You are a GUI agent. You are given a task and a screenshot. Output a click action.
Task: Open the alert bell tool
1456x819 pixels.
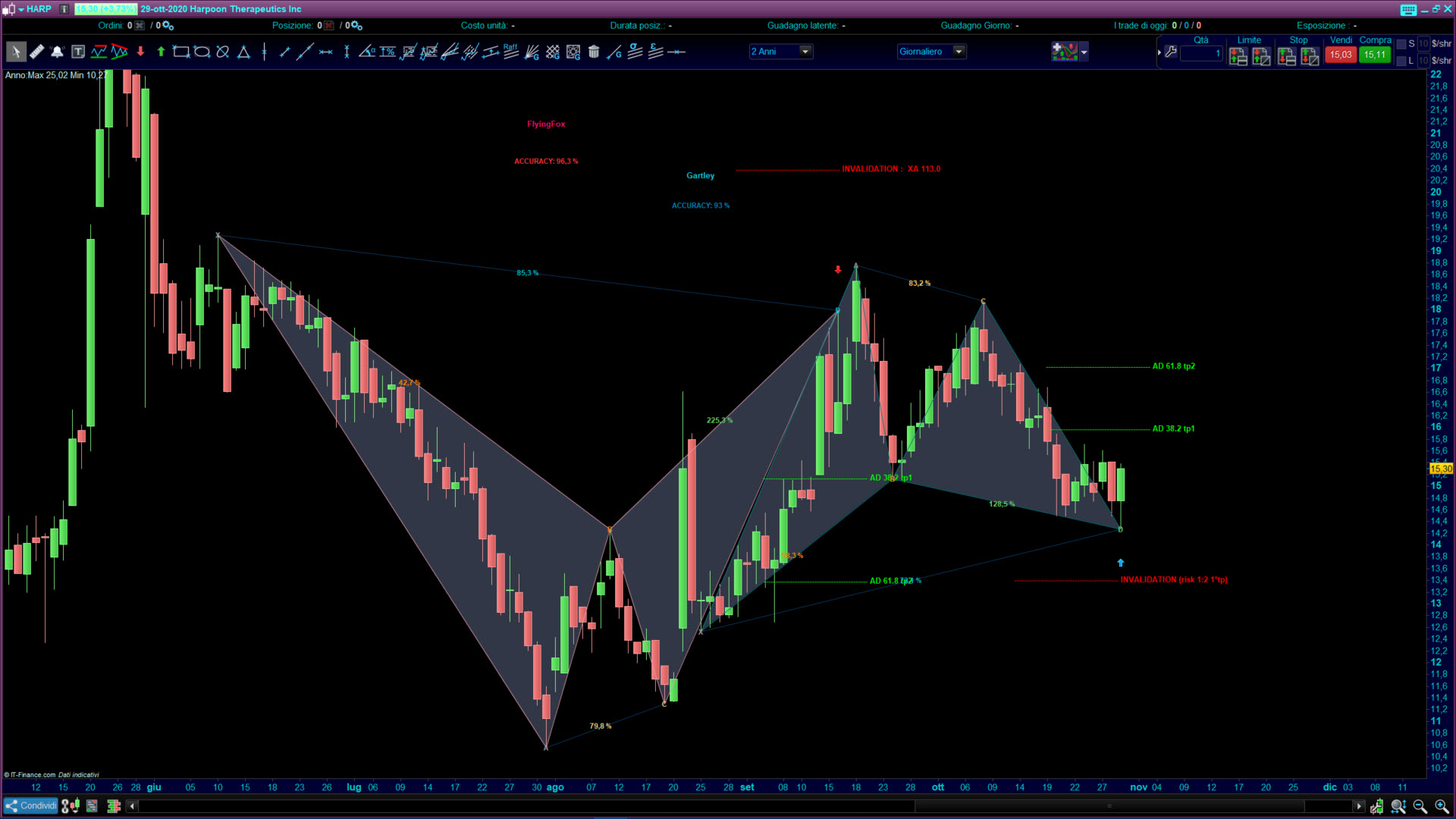point(57,52)
